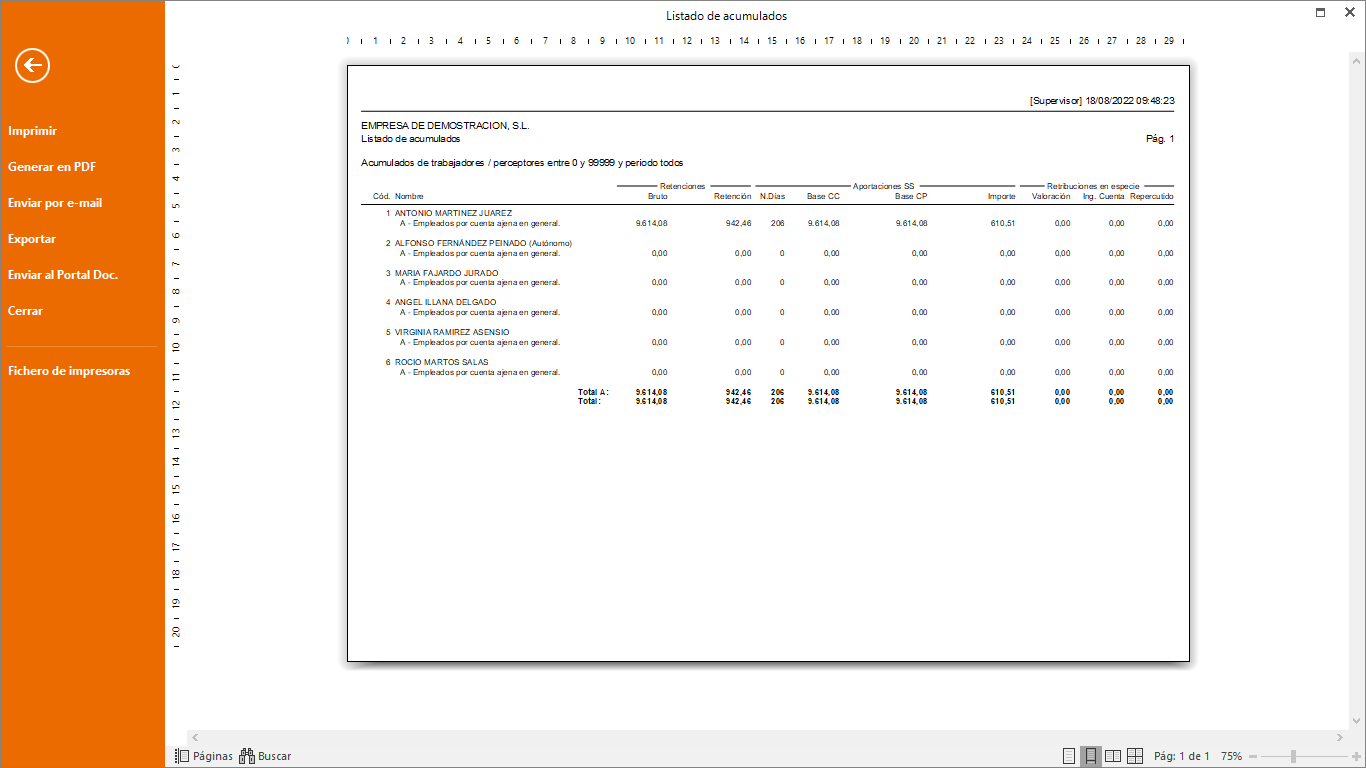This screenshot has width=1366, height=768.
Task: Click the Pág: 1 de 1 indicator
Action: [1182, 756]
